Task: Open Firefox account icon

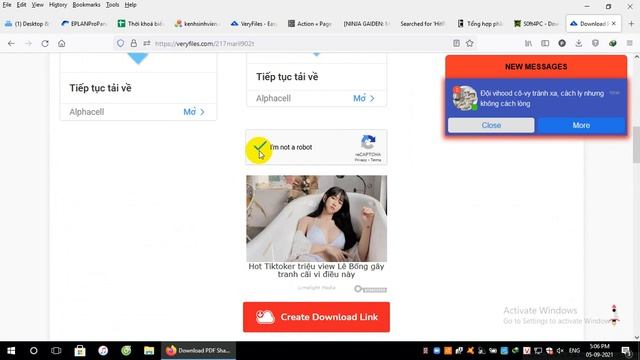Action: click(x=562, y=43)
